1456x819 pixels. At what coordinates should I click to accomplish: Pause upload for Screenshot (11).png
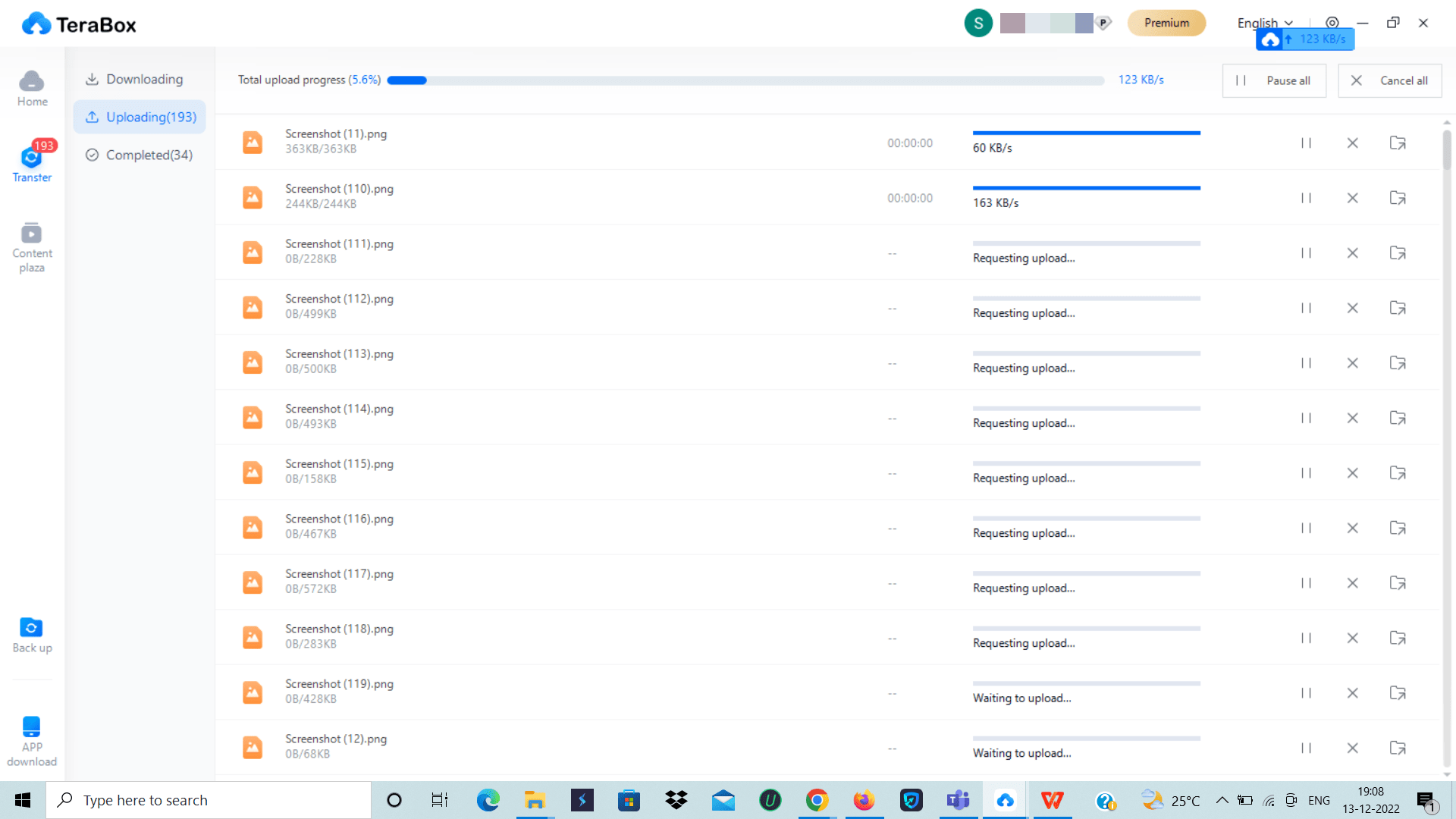pyautogui.click(x=1306, y=143)
